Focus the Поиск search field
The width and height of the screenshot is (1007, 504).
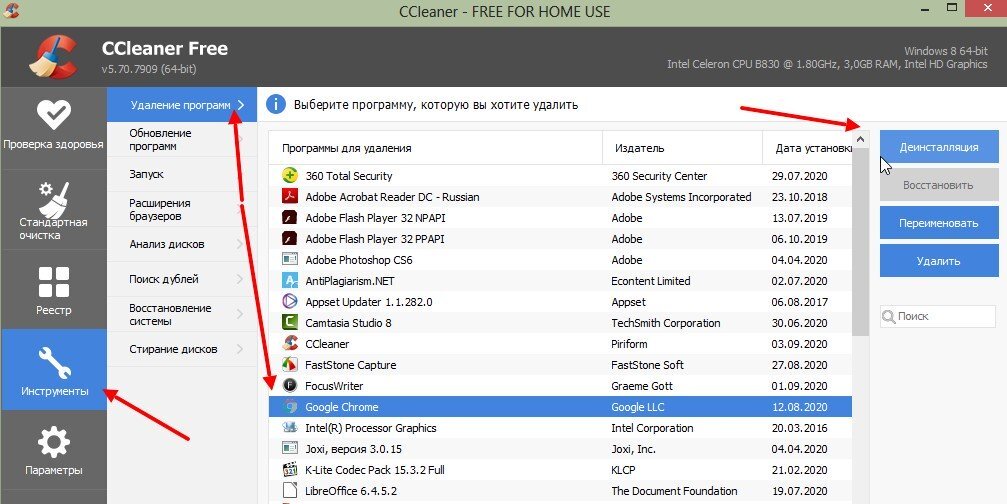click(938, 316)
